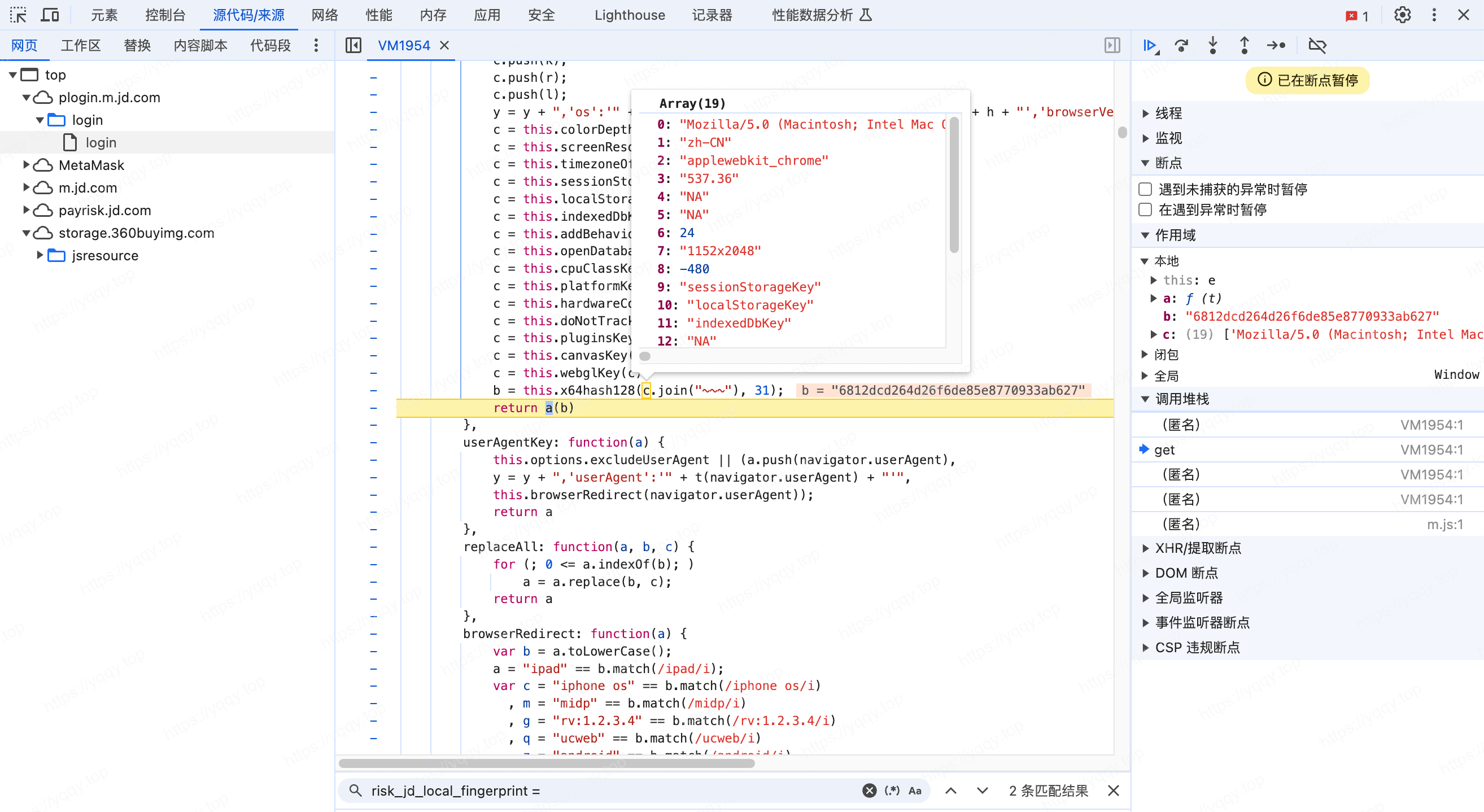Click the Array popup vertical scrollbar
This screenshot has width=1484, height=812.
pyautogui.click(x=954, y=185)
